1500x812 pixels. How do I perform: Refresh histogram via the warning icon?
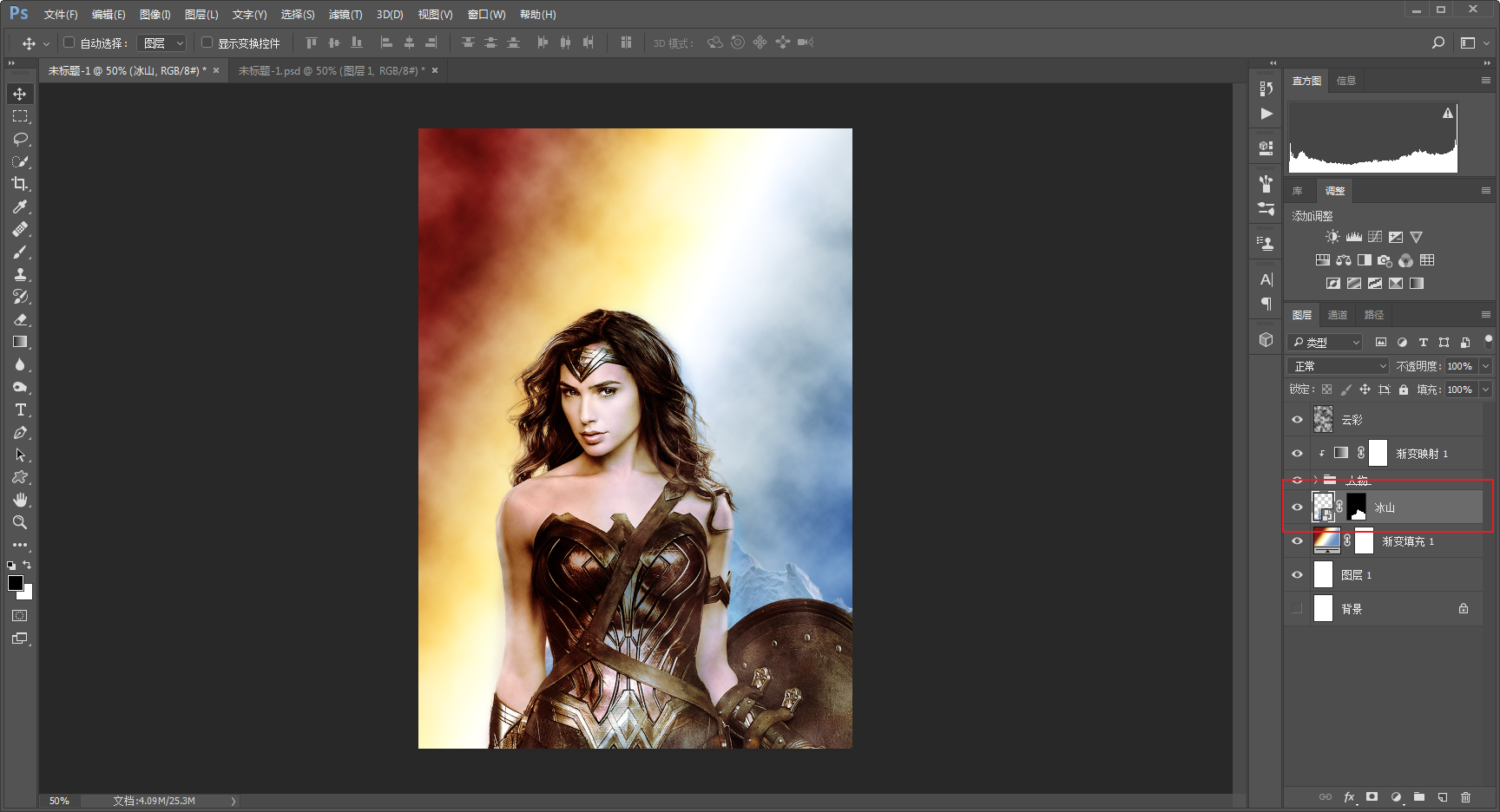click(x=1448, y=113)
